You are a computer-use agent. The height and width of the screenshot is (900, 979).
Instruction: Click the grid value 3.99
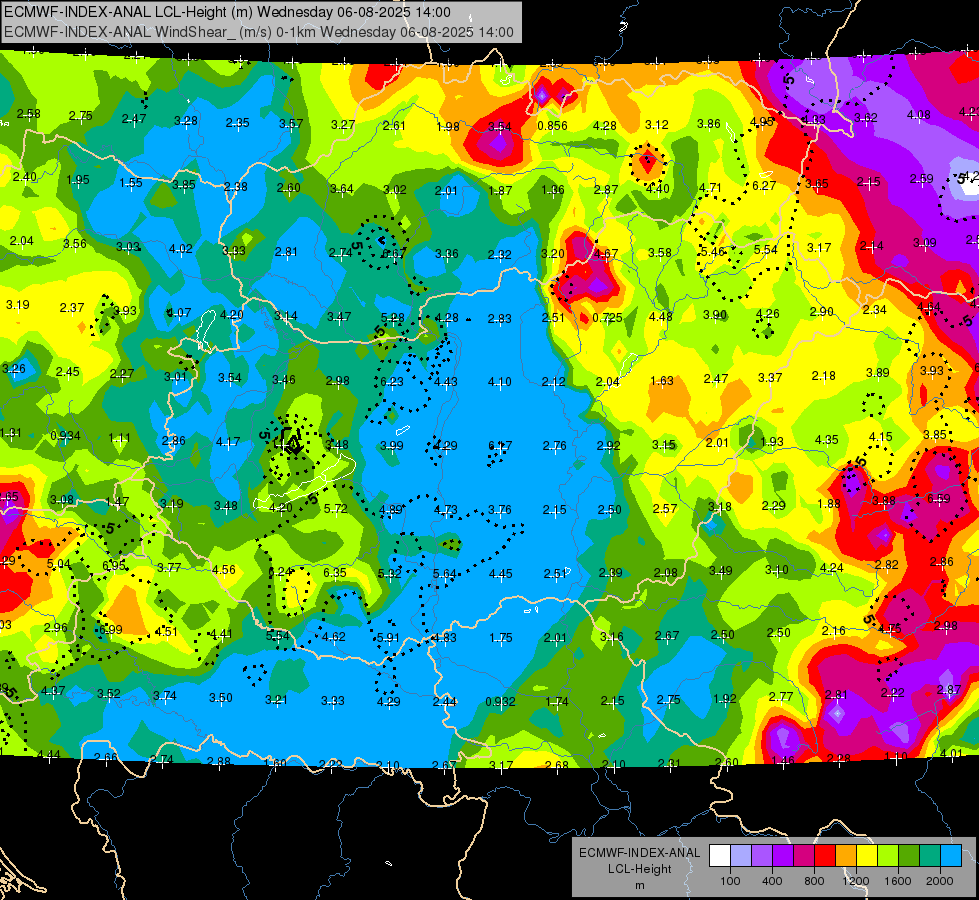[391, 445]
